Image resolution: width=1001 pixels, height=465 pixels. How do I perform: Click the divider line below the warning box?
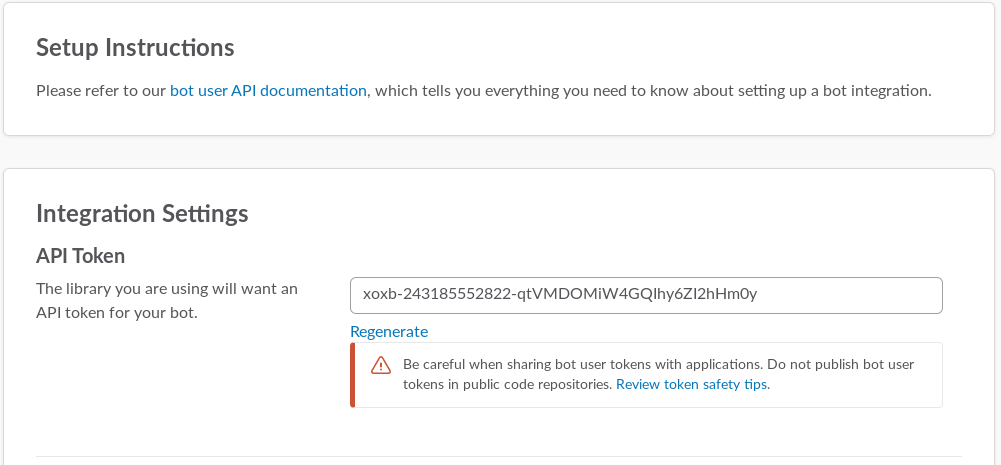tap(500, 457)
